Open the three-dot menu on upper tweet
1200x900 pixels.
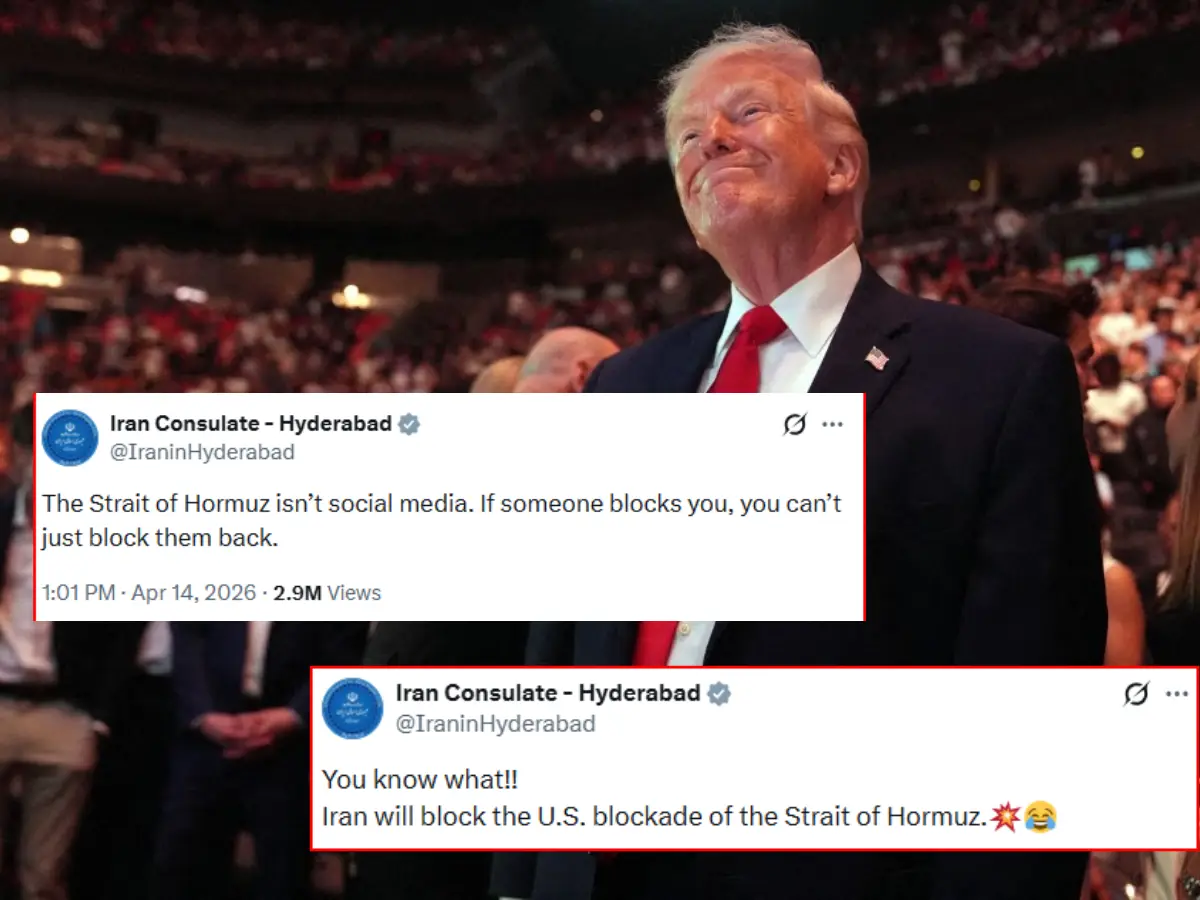point(832,425)
